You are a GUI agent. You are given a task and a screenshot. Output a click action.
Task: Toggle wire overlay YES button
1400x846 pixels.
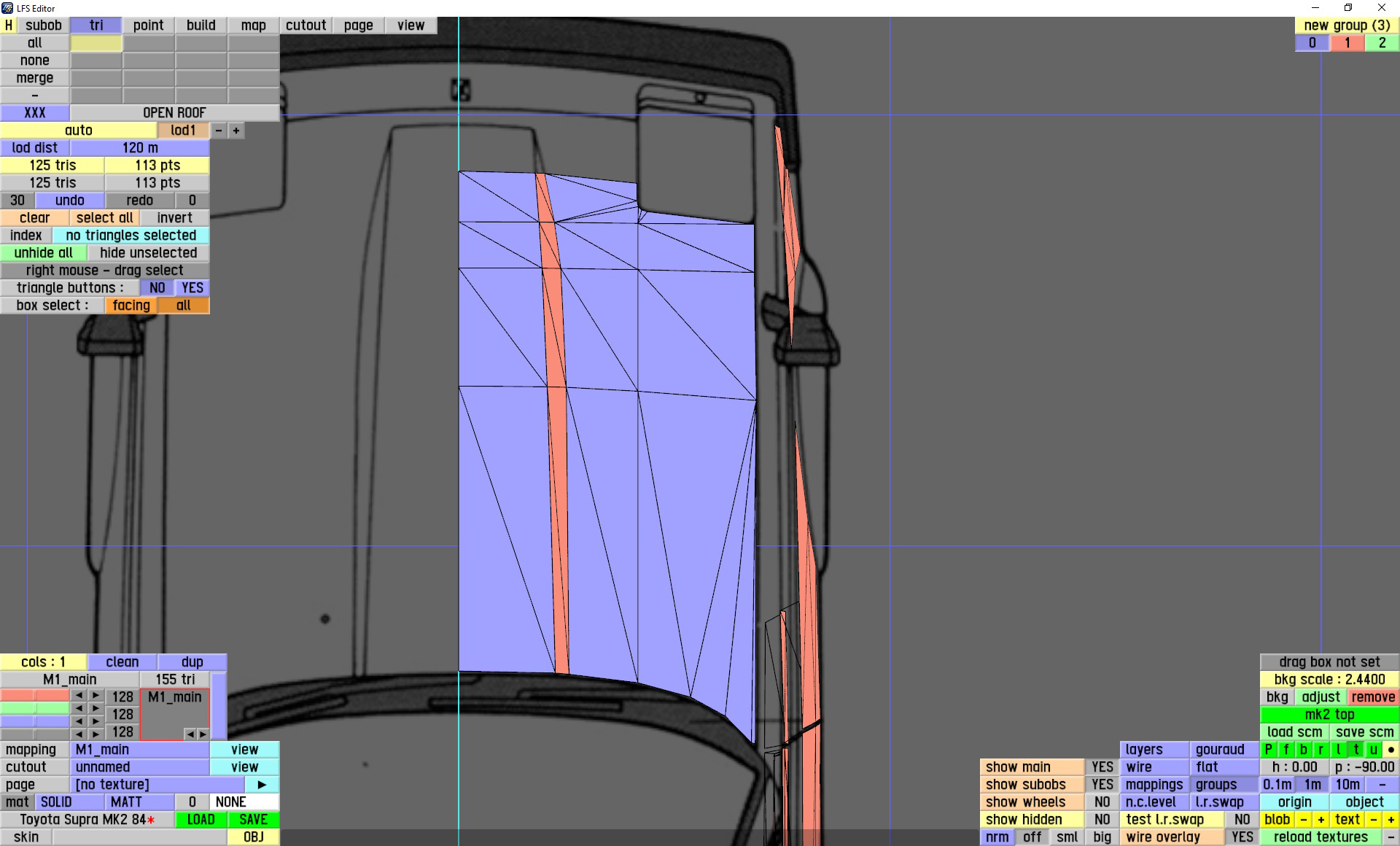[1242, 837]
